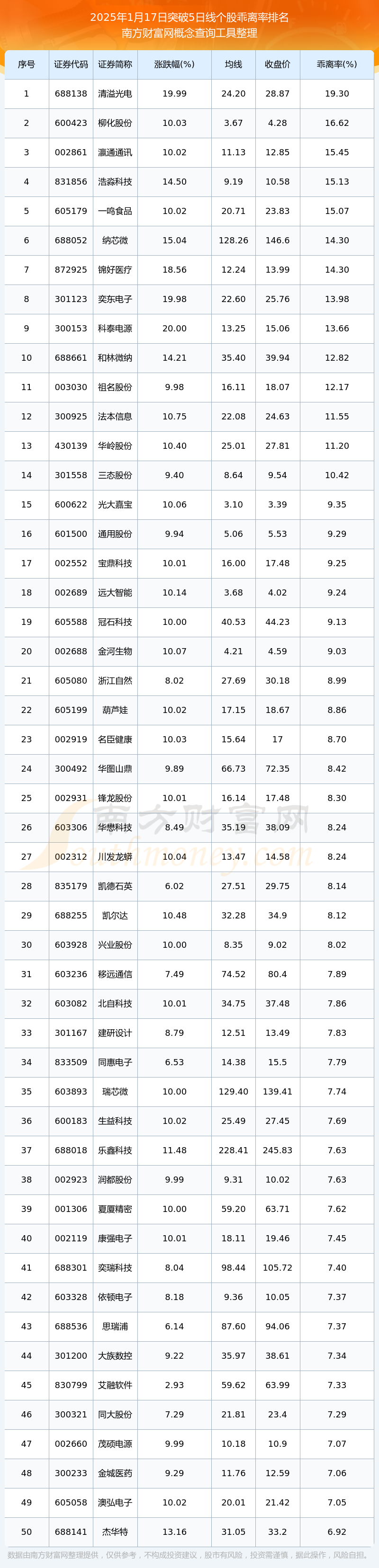The height and width of the screenshot is (1568, 379).
Task: Select stock name 一鸣食品
Action: click(115, 211)
